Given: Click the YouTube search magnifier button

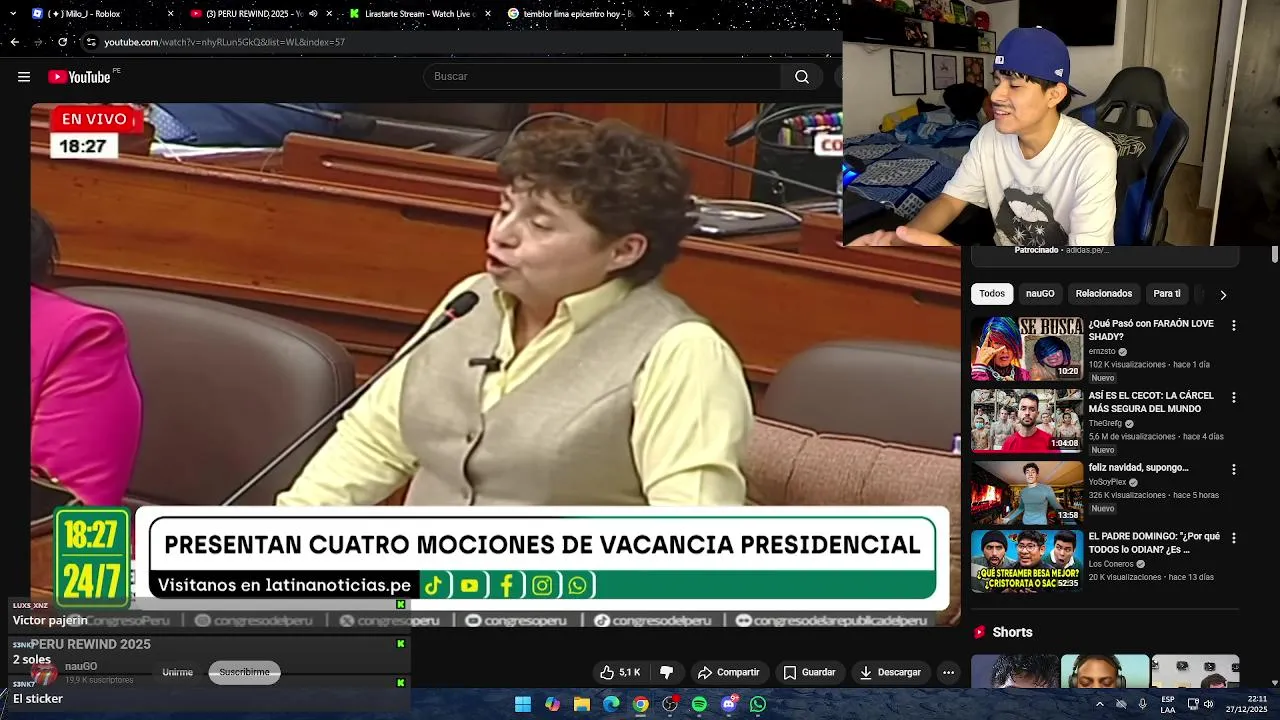Looking at the screenshot, I should pyautogui.click(x=801, y=77).
